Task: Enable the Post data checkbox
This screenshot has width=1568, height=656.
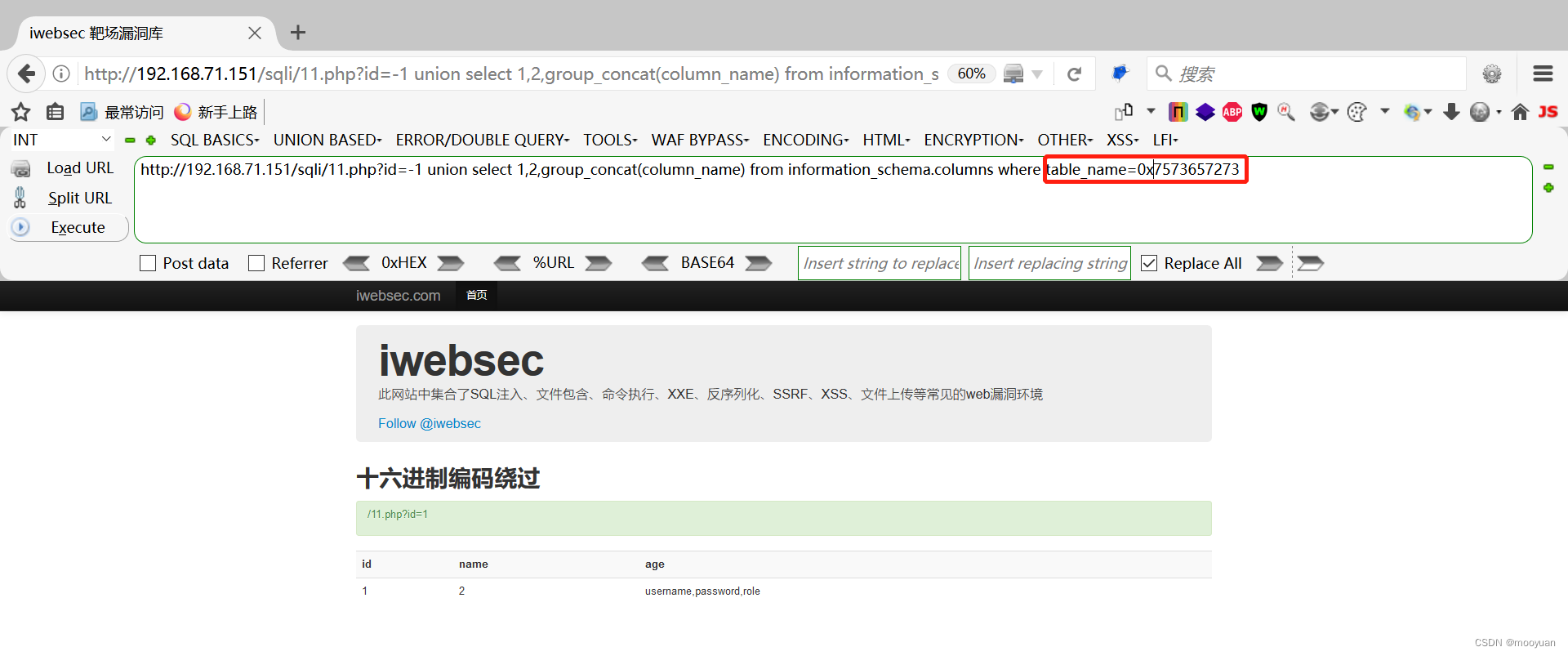Action: coord(148,263)
